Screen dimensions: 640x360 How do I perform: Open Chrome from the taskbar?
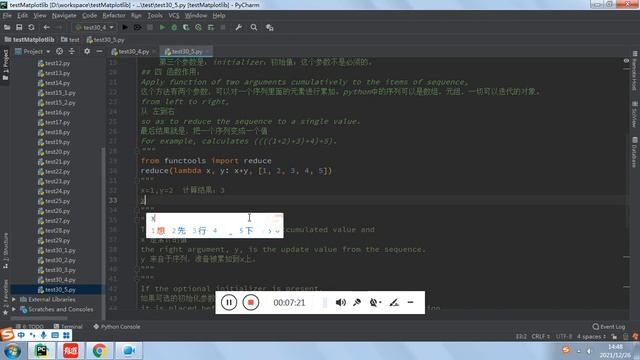(x=99, y=351)
